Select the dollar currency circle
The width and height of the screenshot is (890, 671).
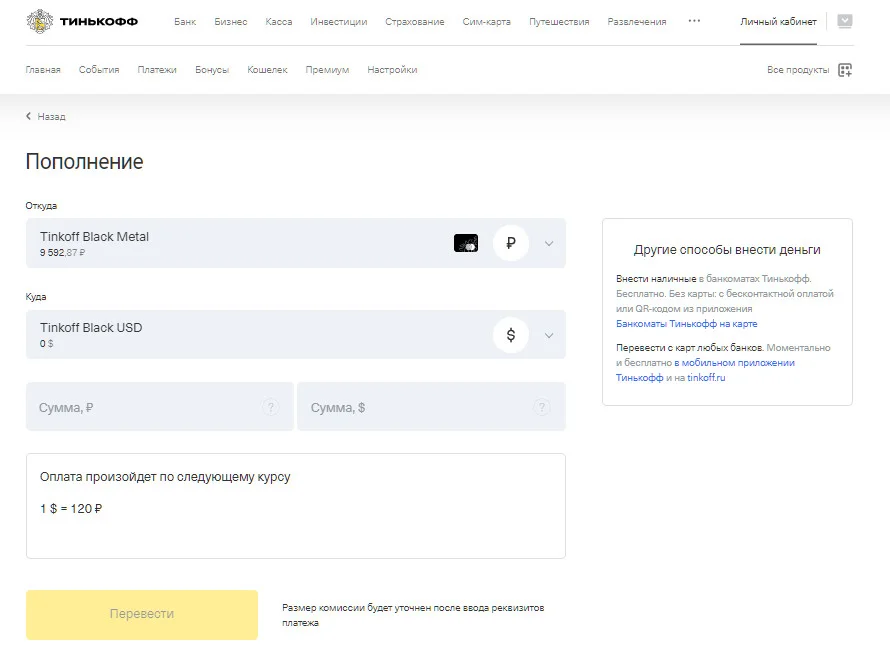(511, 335)
